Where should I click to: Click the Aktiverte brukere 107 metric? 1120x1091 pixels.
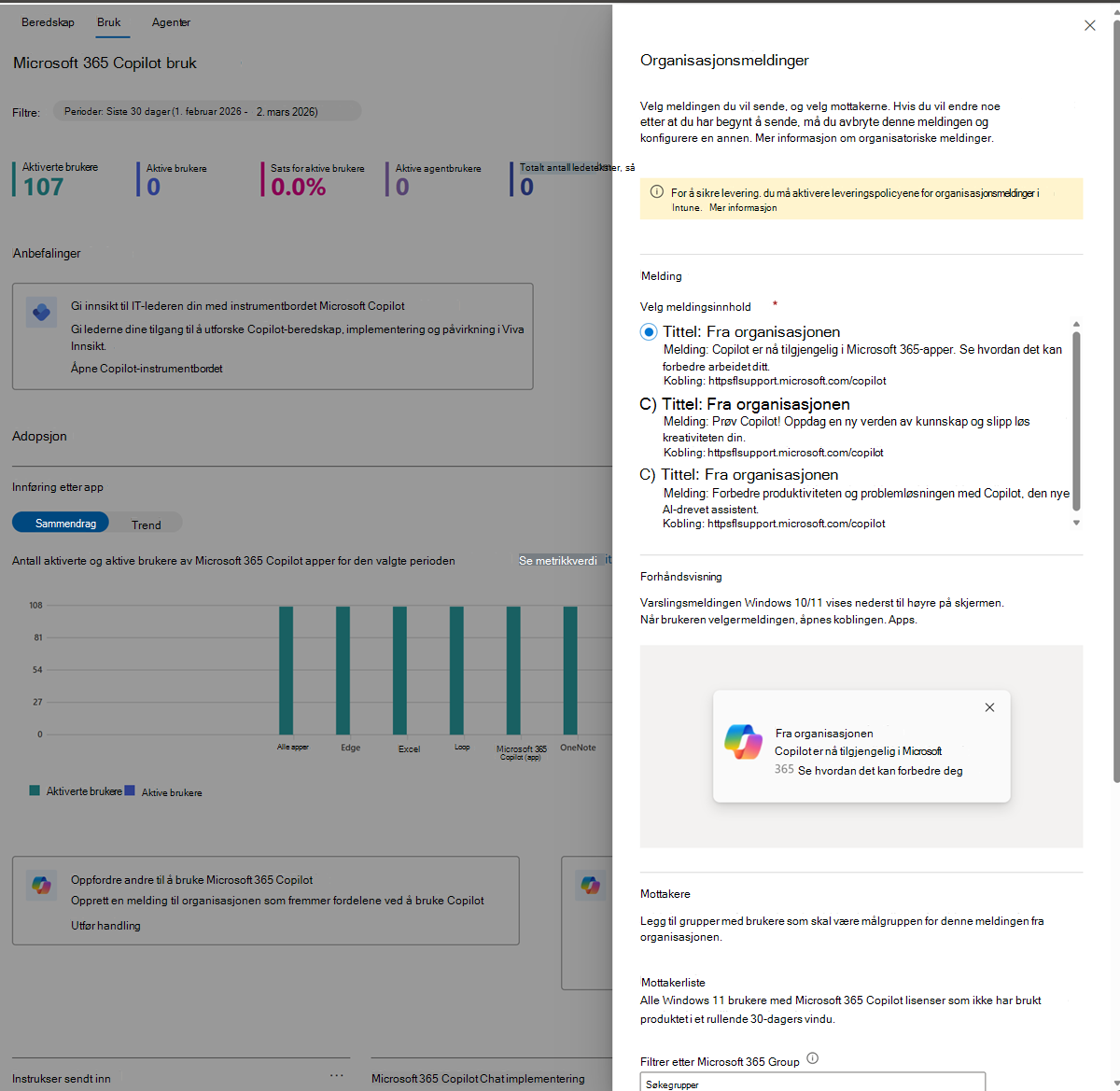(56, 179)
